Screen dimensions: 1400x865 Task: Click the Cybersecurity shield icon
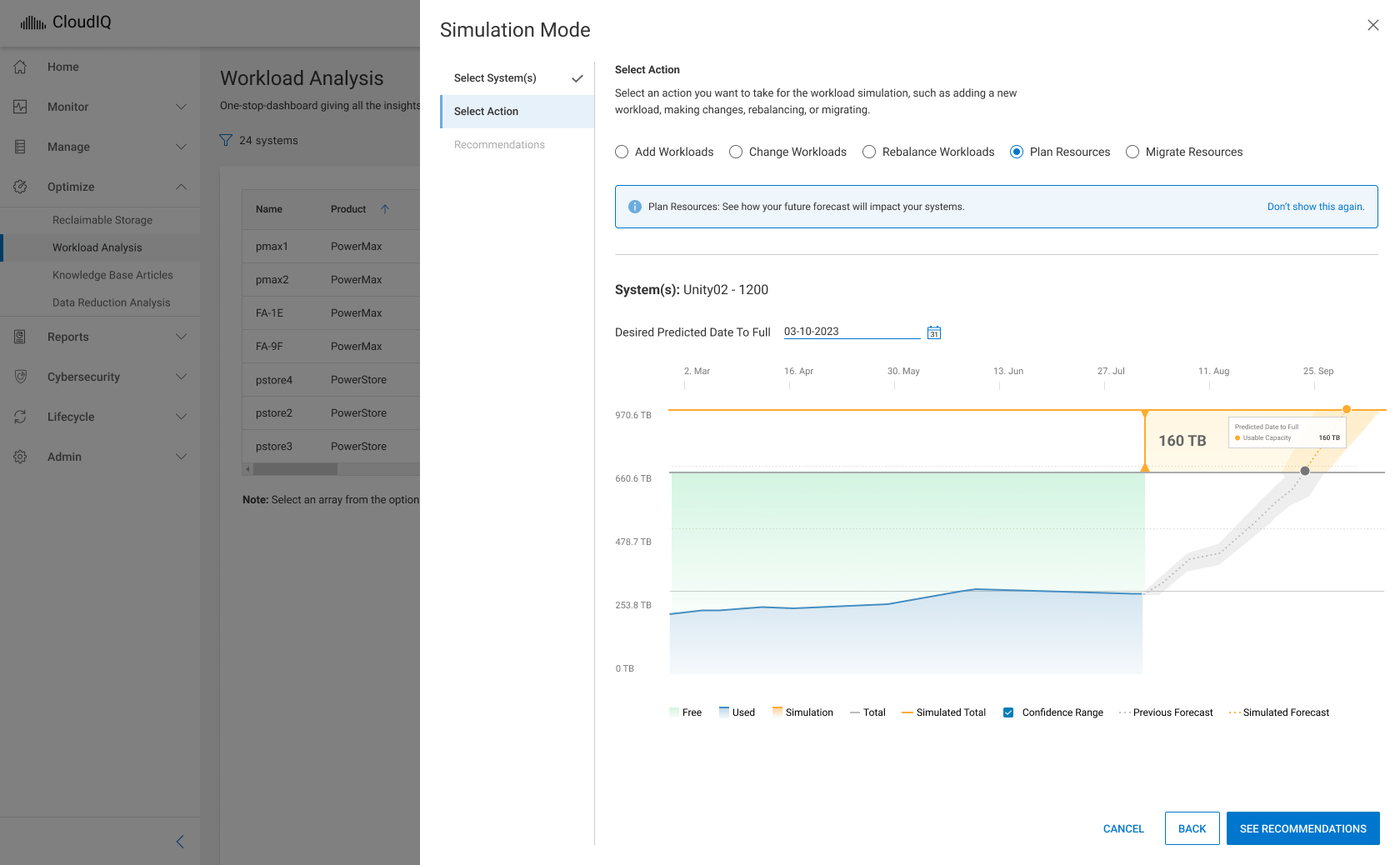point(21,377)
